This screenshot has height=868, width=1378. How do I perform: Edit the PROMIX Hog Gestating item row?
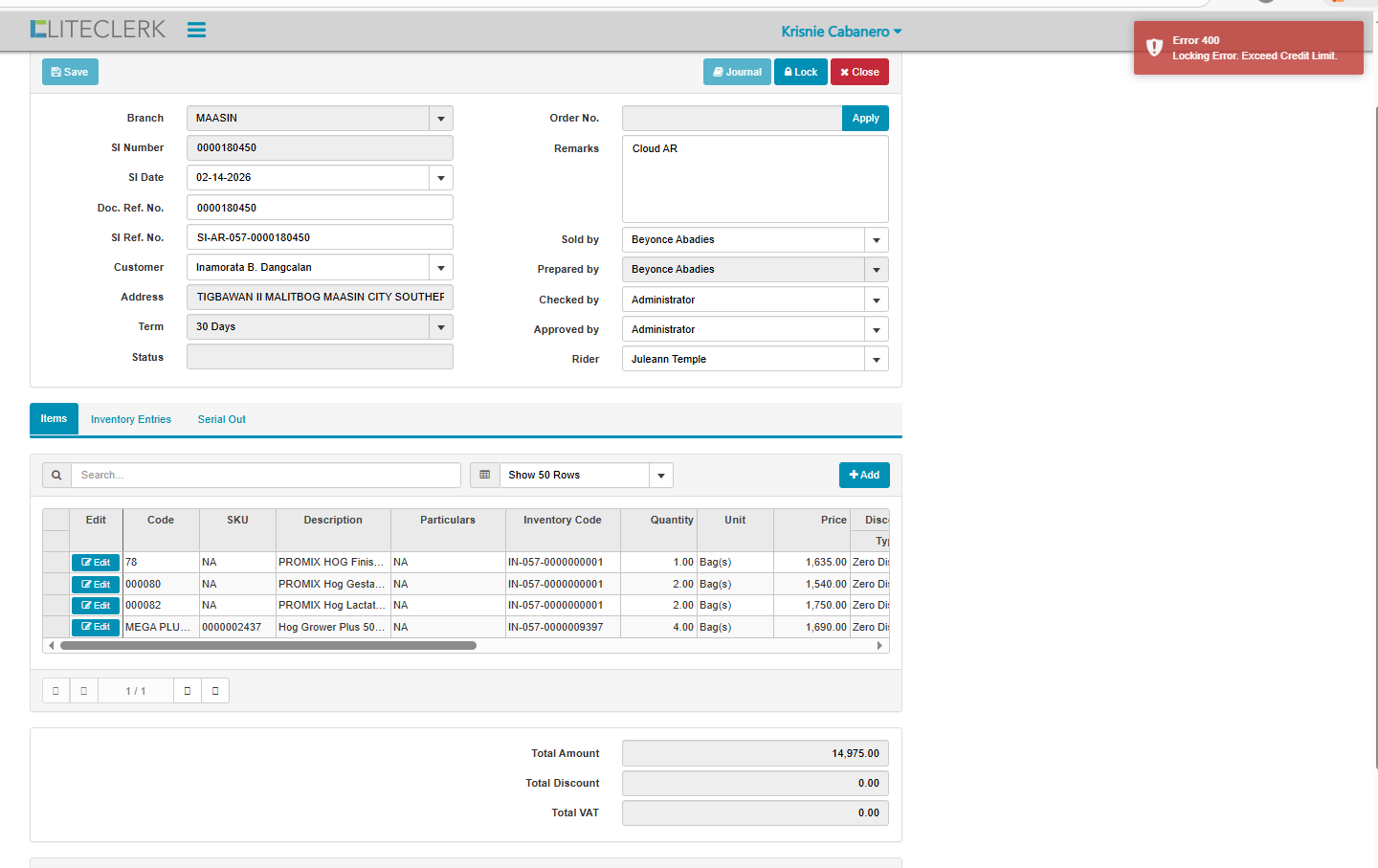tap(96, 584)
